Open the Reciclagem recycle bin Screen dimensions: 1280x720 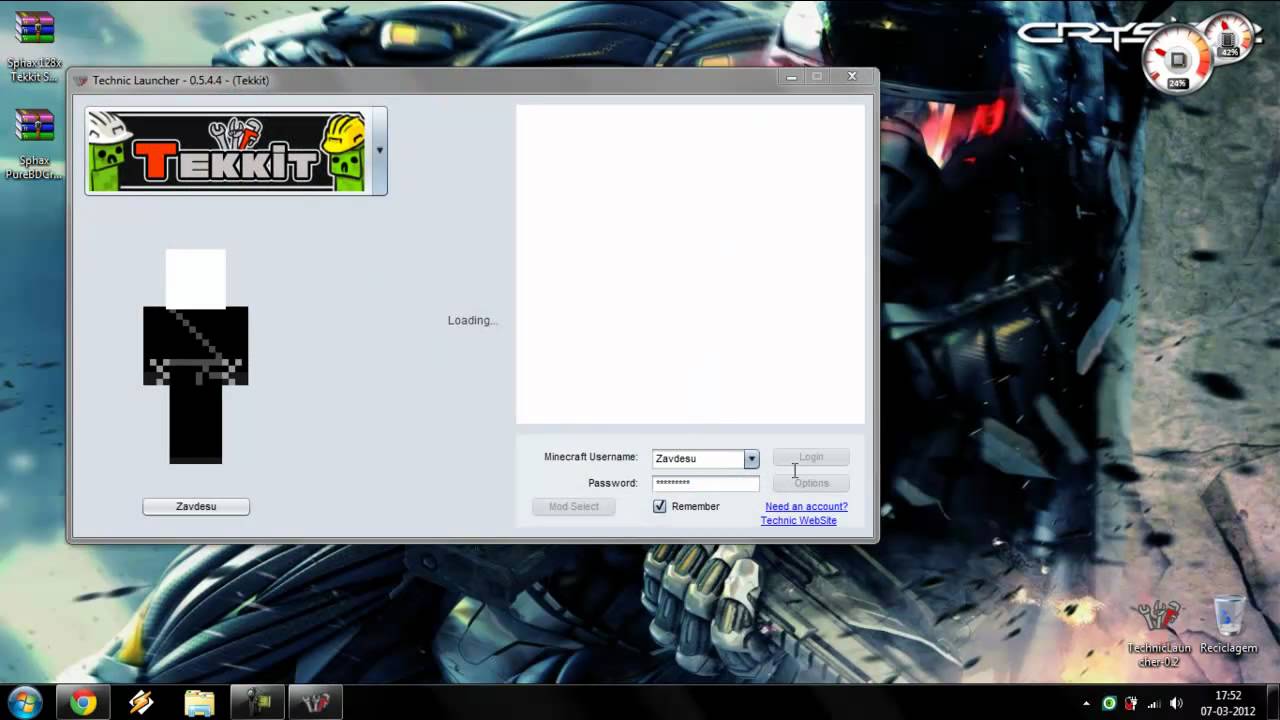tap(1228, 625)
